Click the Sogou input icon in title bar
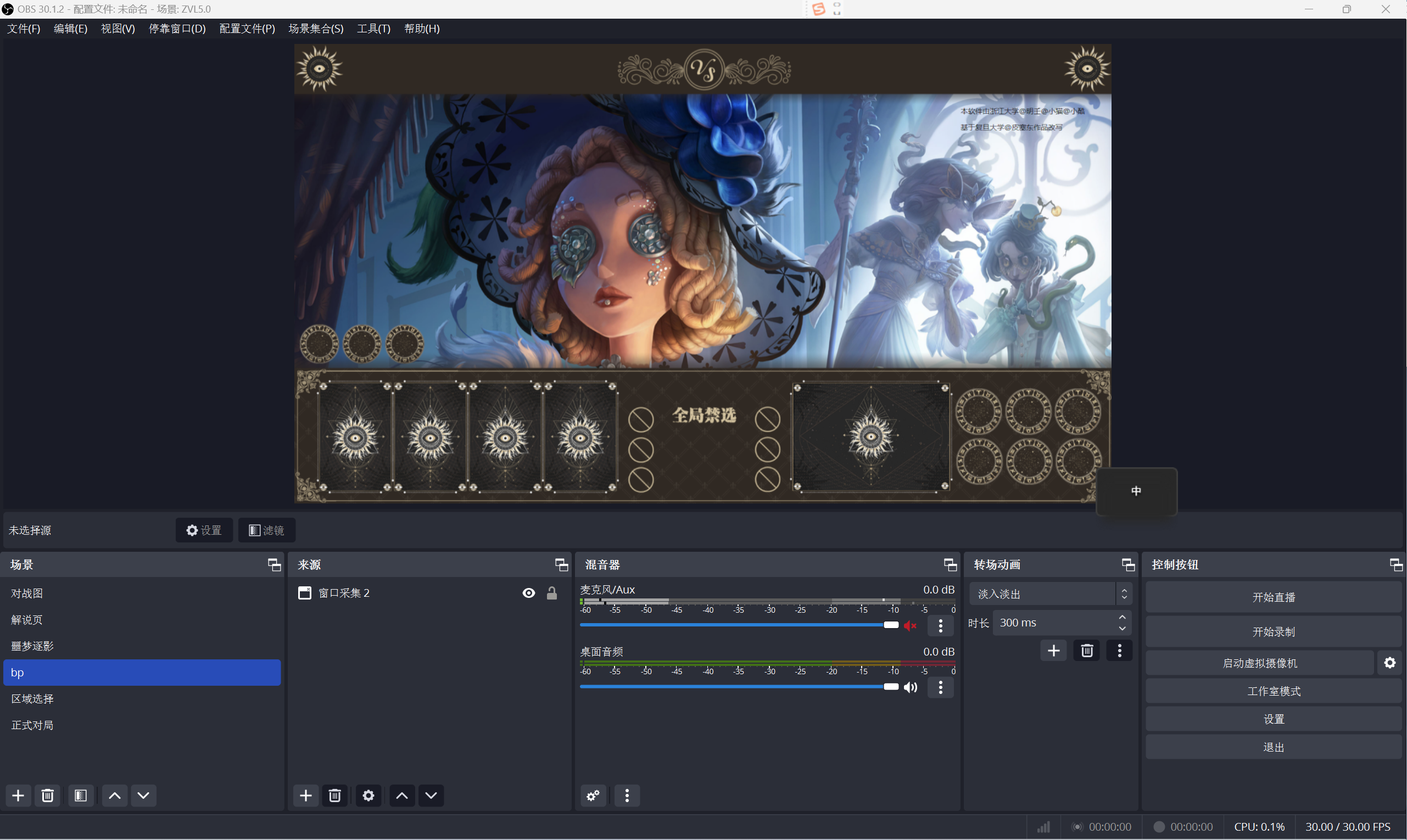 [x=819, y=9]
